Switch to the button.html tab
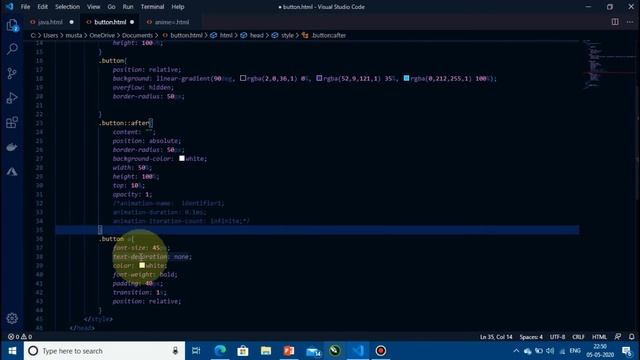 pos(110,22)
